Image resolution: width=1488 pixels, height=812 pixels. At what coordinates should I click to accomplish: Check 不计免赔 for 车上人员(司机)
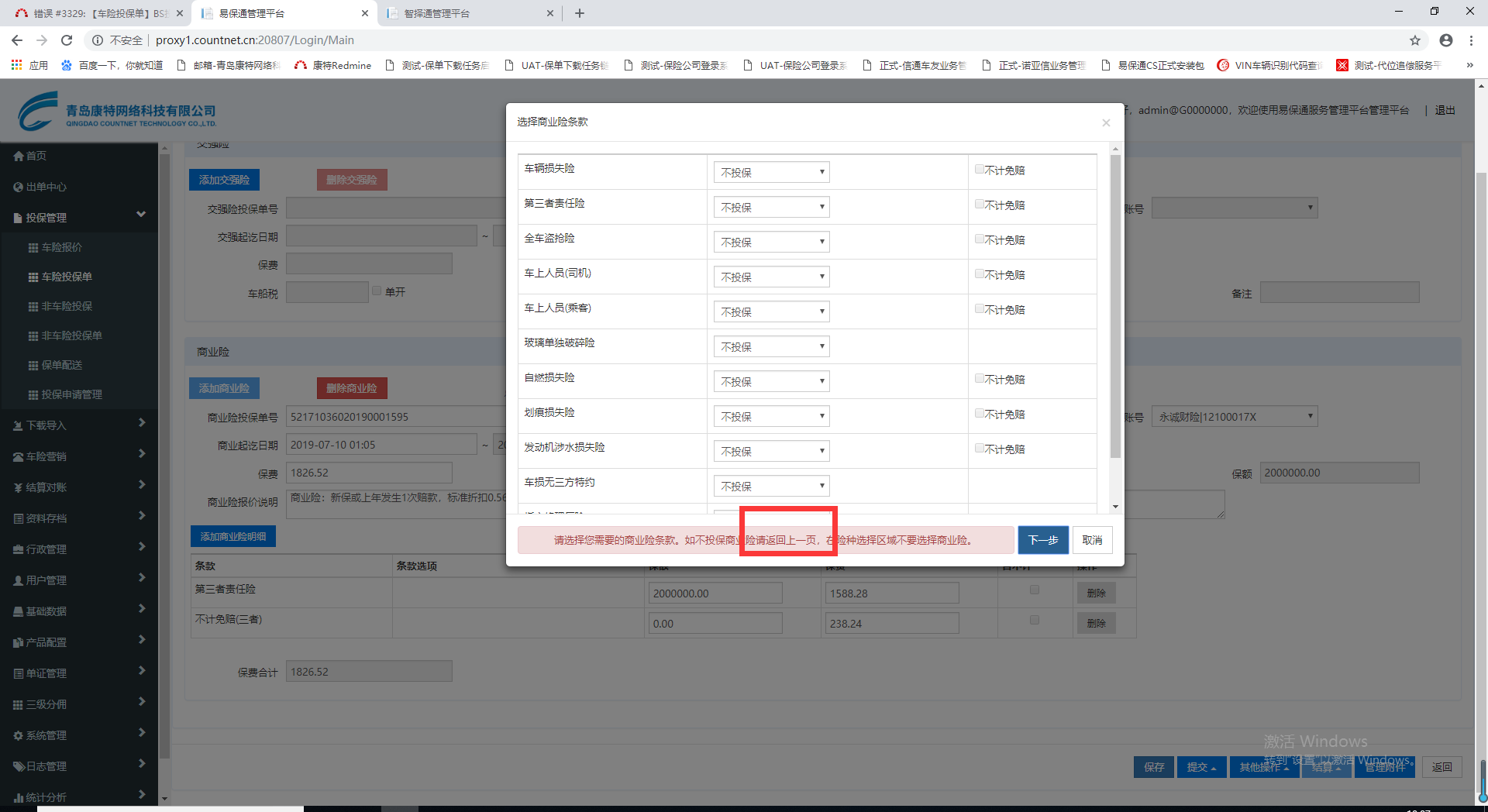point(980,274)
